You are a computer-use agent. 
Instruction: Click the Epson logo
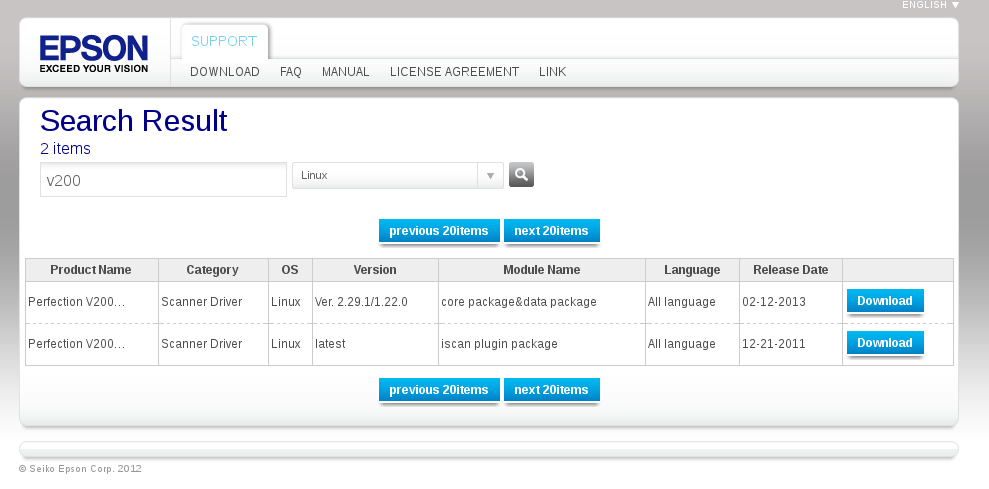click(94, 54)
